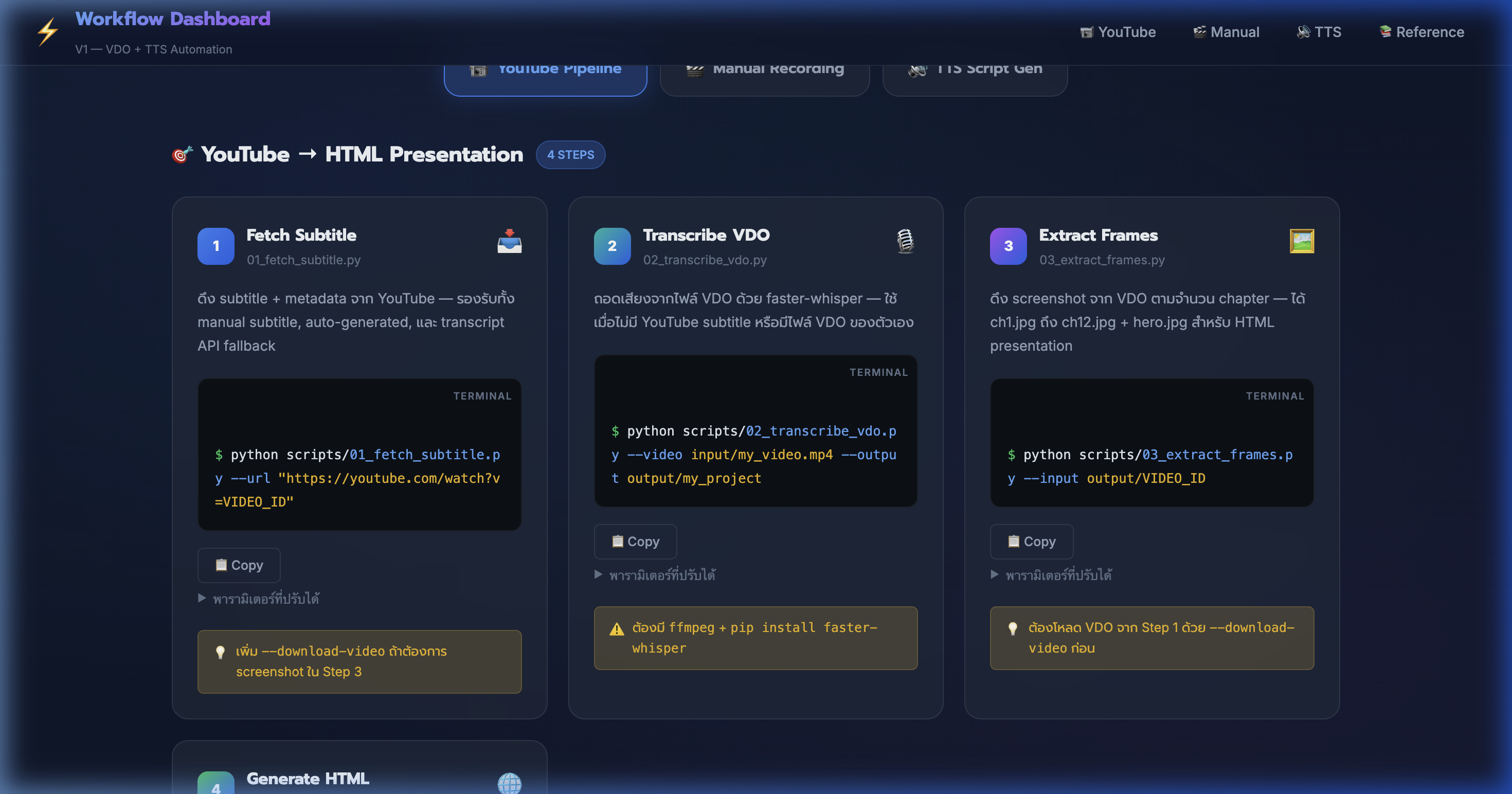Screen dimensions: 1512x794
Task: Click the Workflow Dashboard title
Action: [x=173, y=19]
